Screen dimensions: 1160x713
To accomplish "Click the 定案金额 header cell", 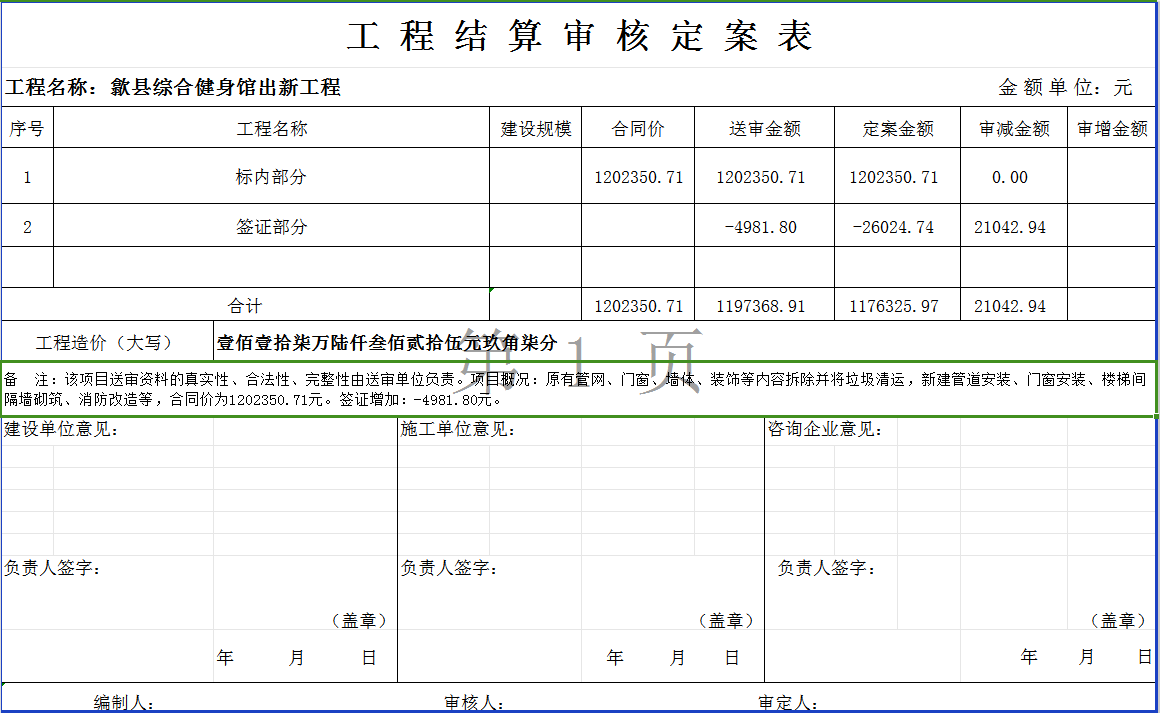I will point(897,129).
